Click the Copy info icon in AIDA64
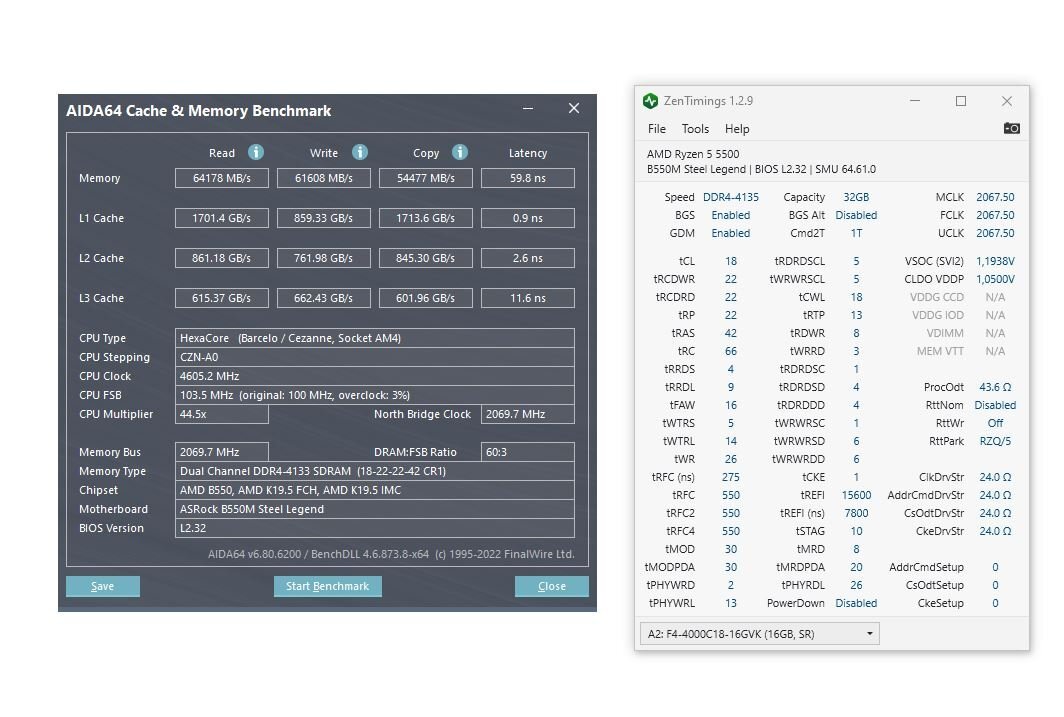 pos(460,152)
